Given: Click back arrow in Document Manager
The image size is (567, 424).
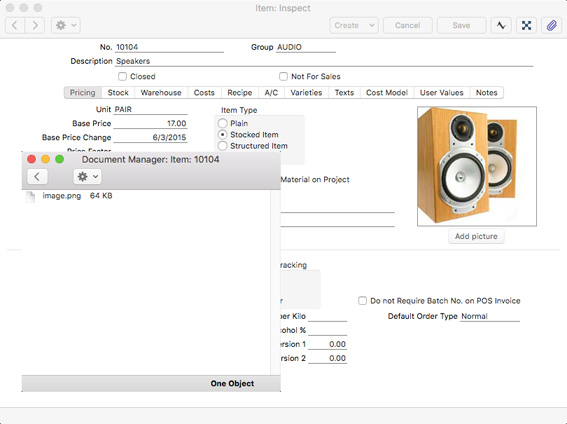Looking at the screenshot, I should (37, 177).
